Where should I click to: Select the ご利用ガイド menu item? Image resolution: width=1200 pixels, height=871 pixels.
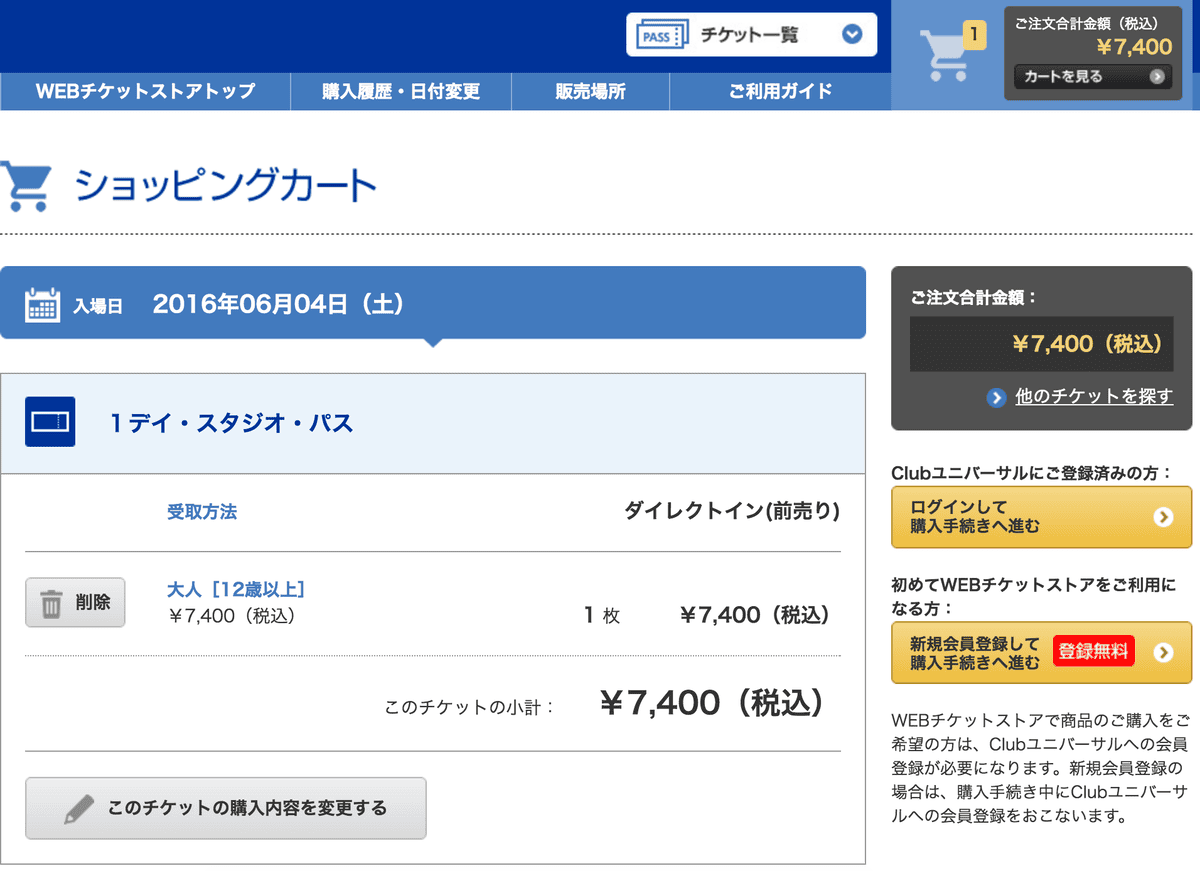click(780, 91)
